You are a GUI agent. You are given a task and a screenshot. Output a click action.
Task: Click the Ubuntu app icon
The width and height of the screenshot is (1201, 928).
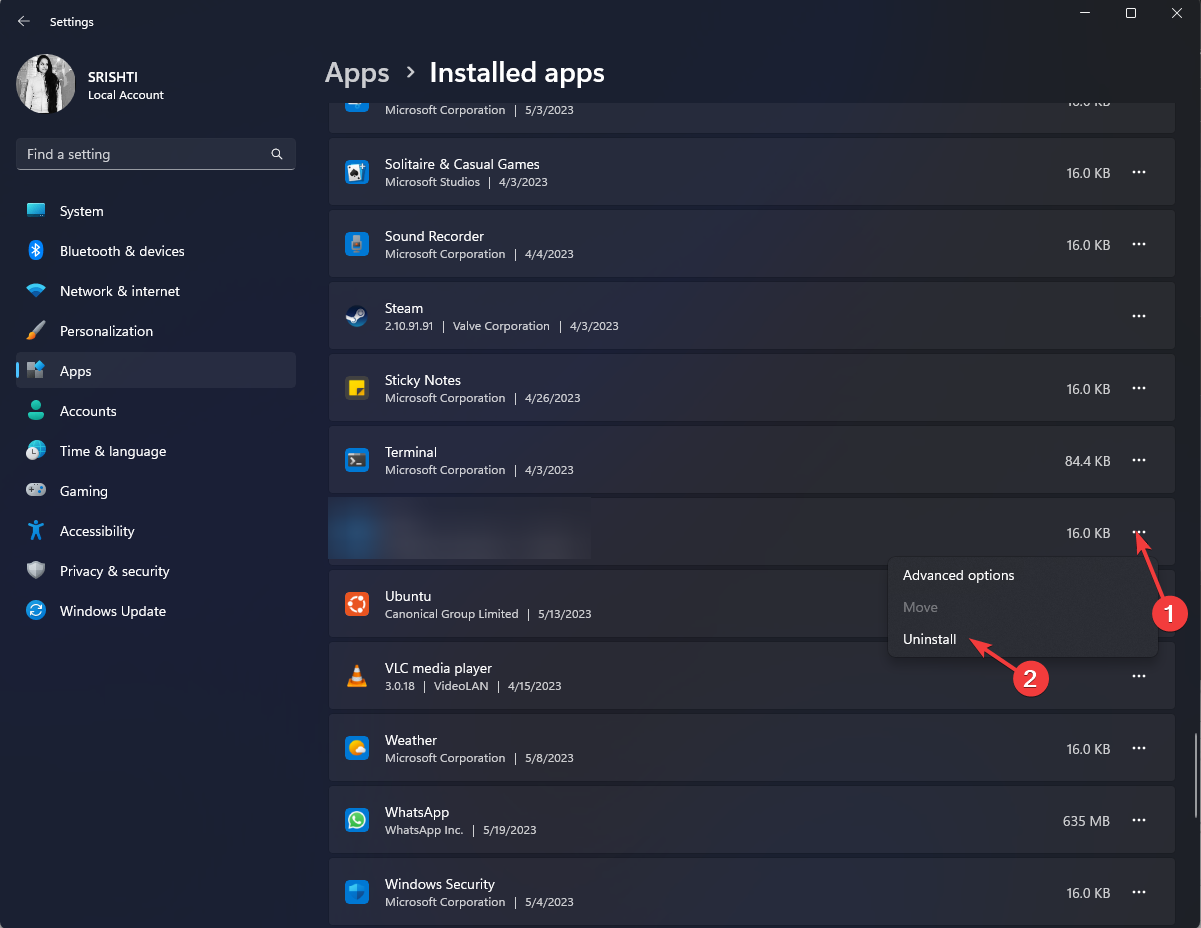pyautogui.click(x=357, y=604)
